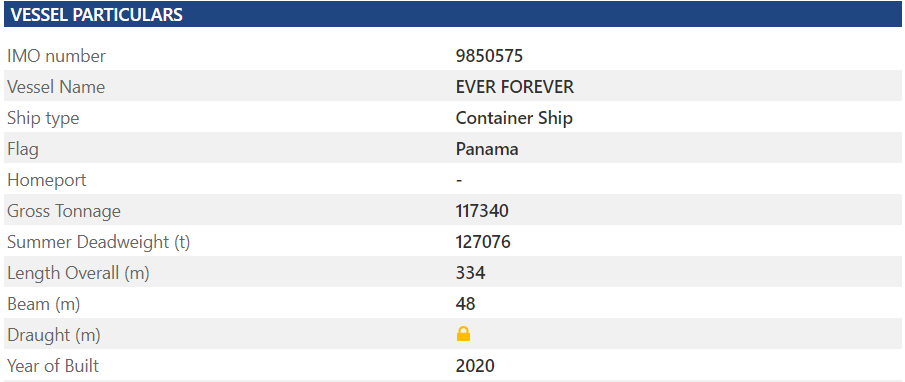The height and width of the screenshot is (382, 905).
Task: Click the Container Ship type value
Action: [514, 118]
